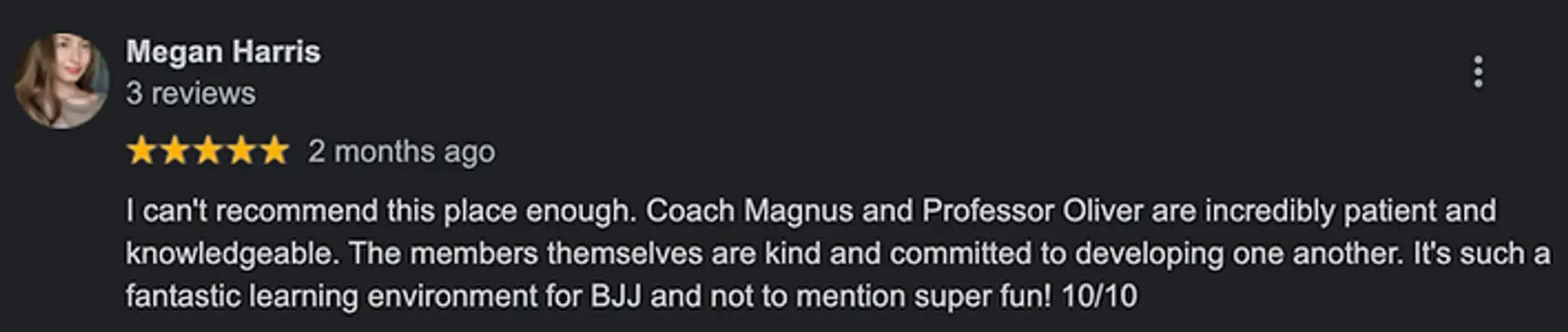Click the fifth rating star

coord(274,151)
